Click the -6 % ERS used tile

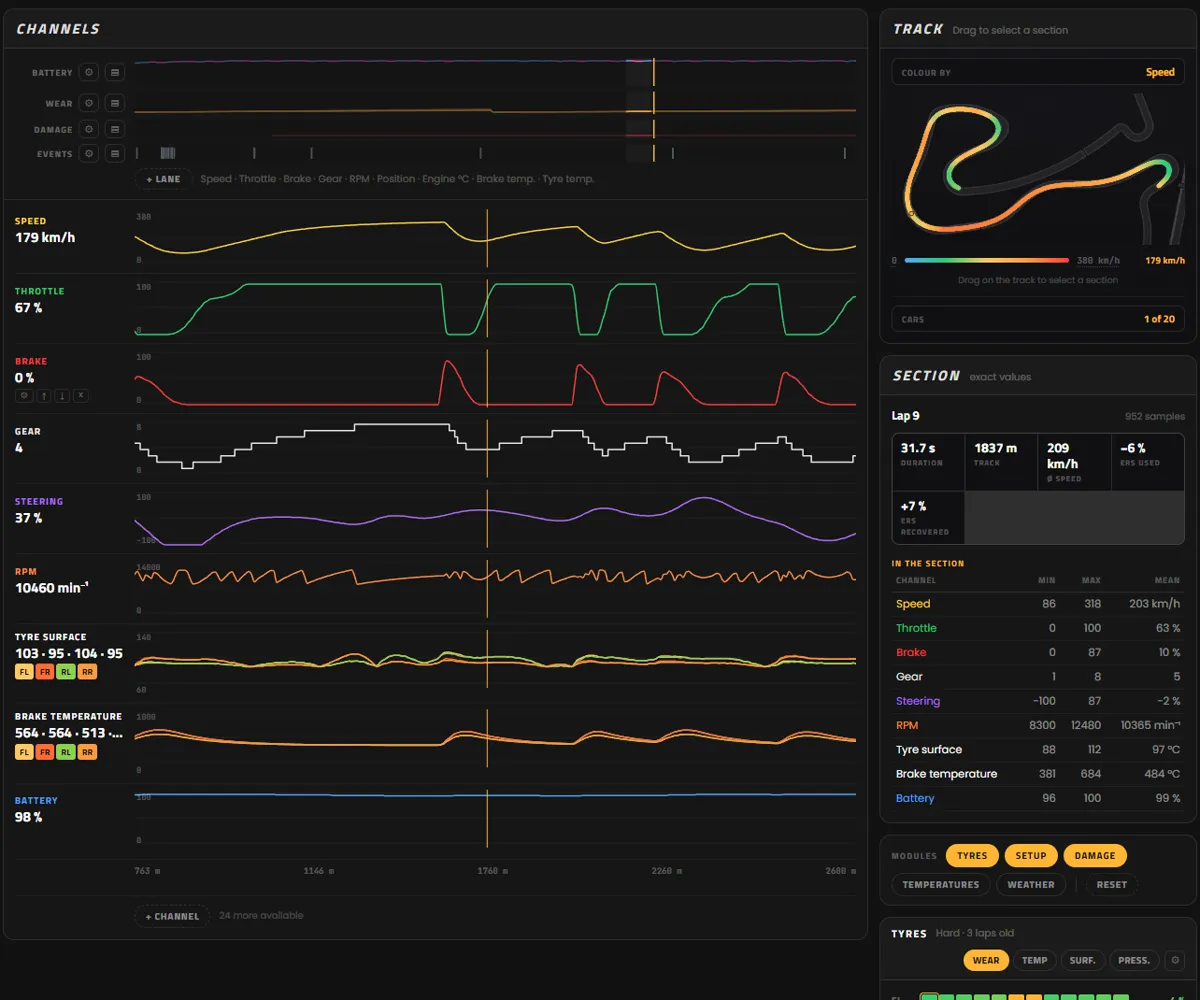click(1147, 461)
